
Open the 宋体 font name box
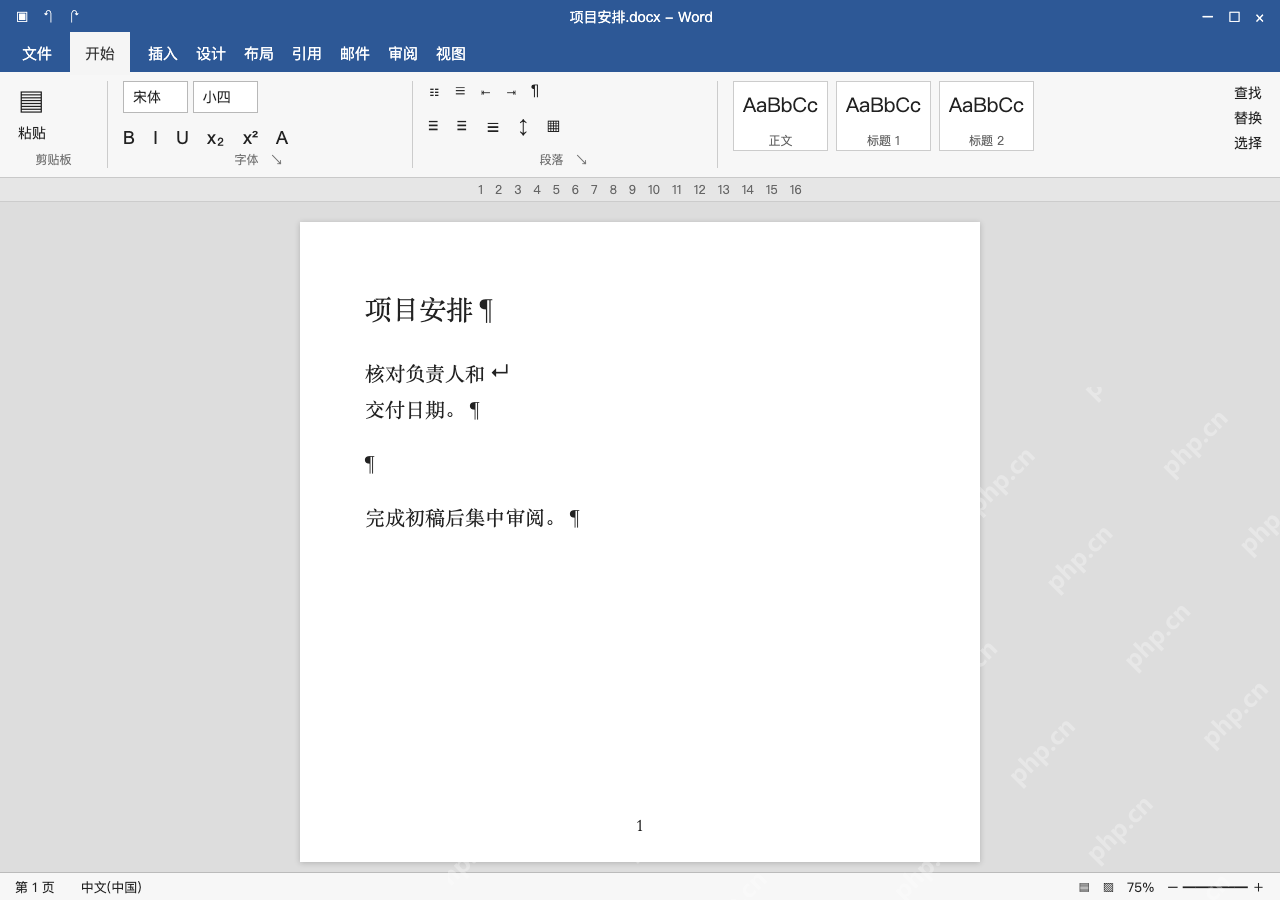point(155,97)
